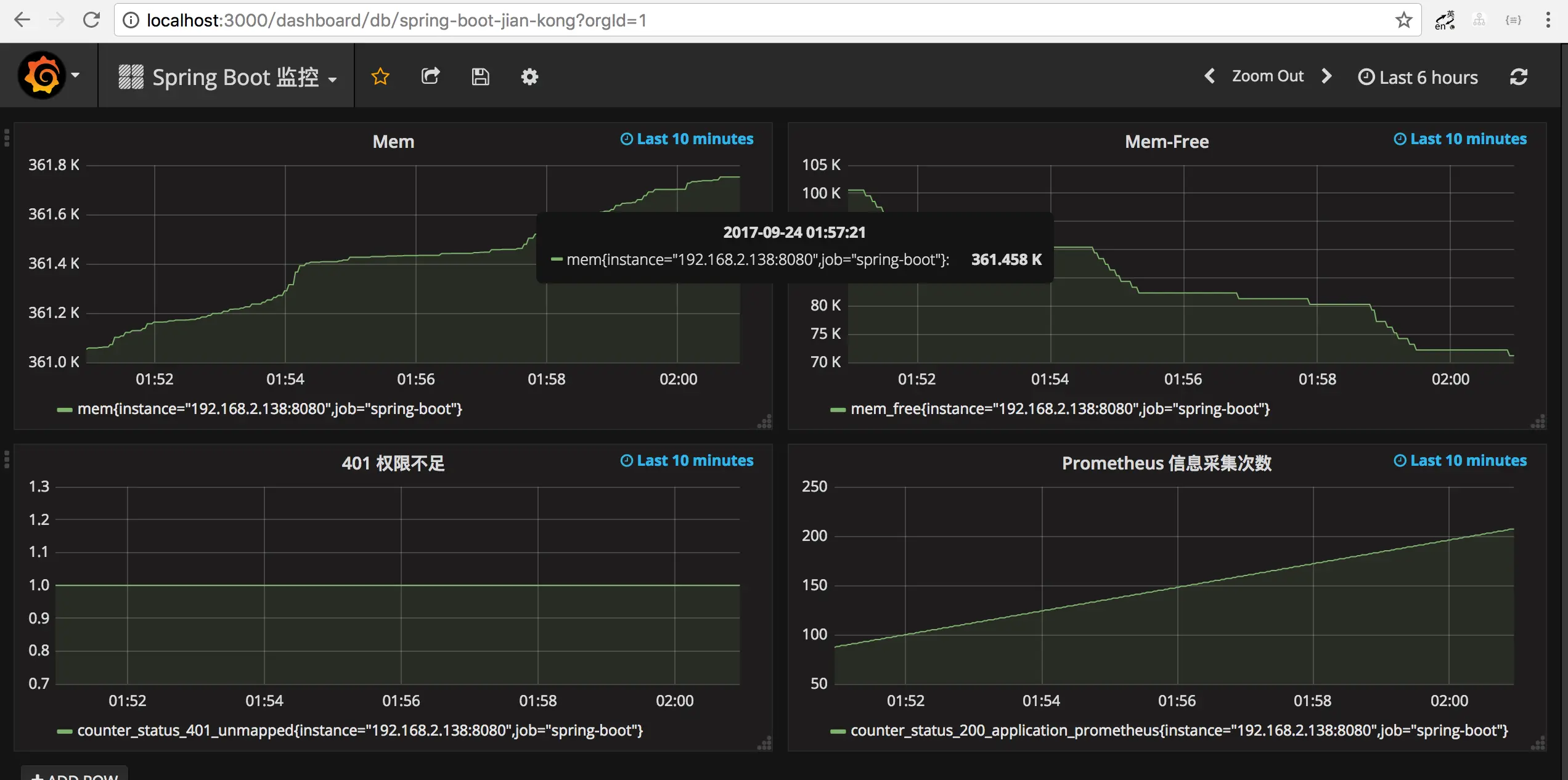This screenshot has width=1568, height=780.
Task: Toggle mem_free series legend entry
Action: coord(1060,409)
